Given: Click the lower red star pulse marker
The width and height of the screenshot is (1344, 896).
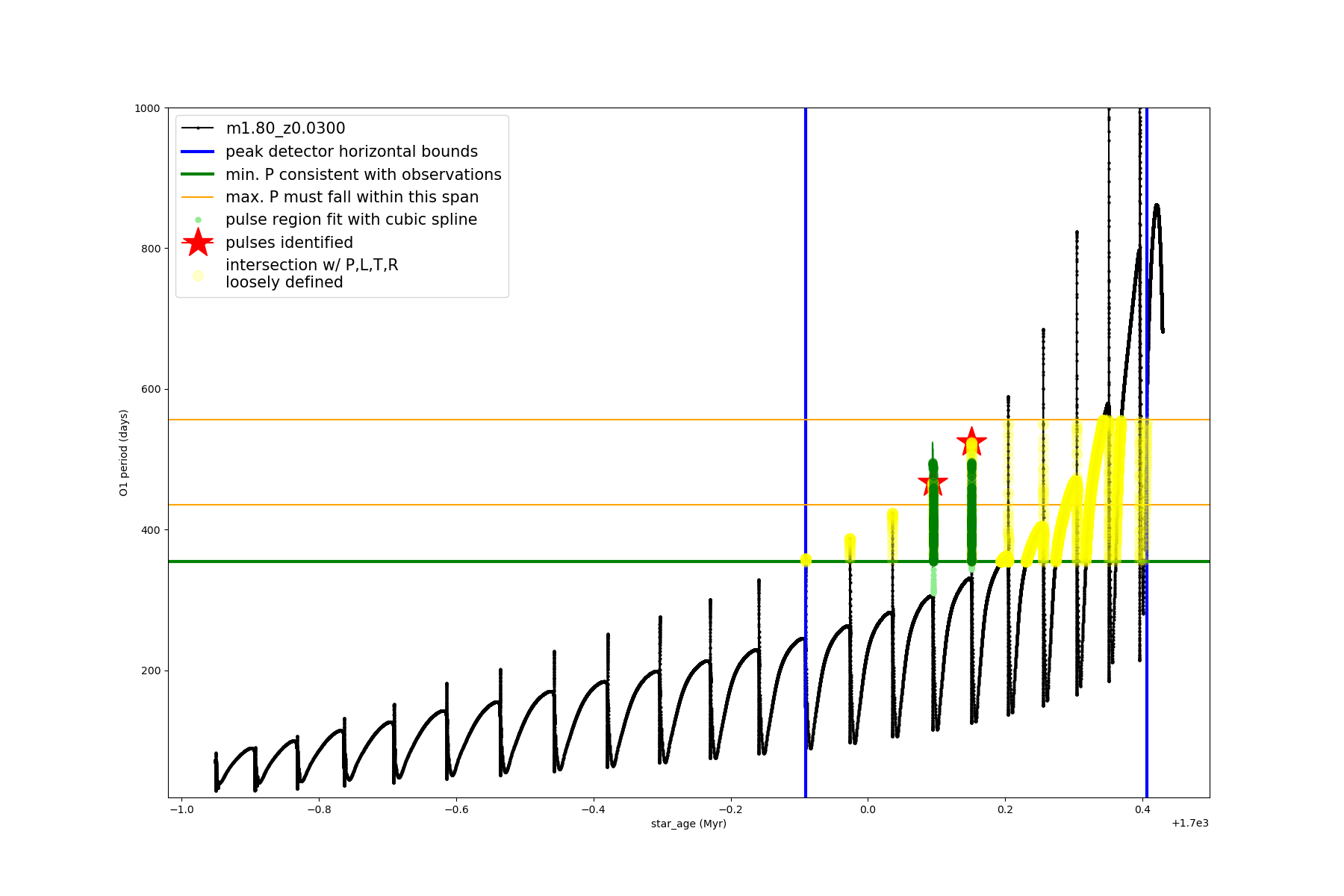Looking at the screenshot, I should pos(933,482).
